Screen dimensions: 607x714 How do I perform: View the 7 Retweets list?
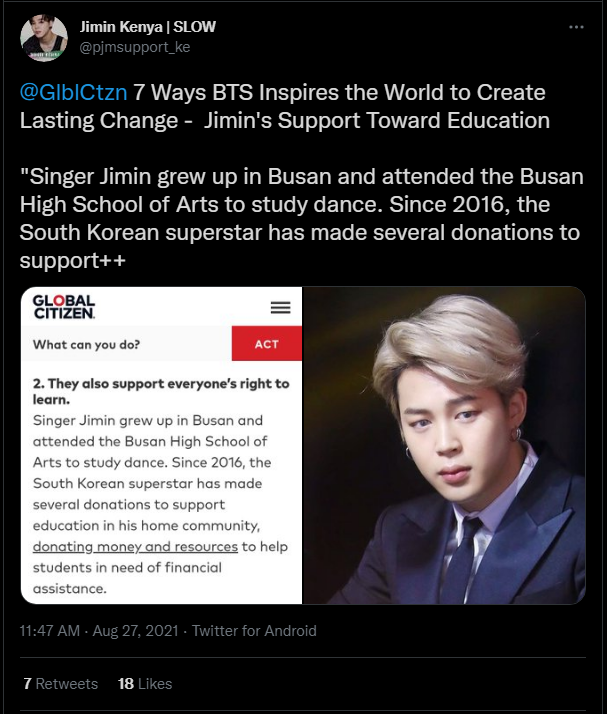pyautogui.click(x=60, y=683)
